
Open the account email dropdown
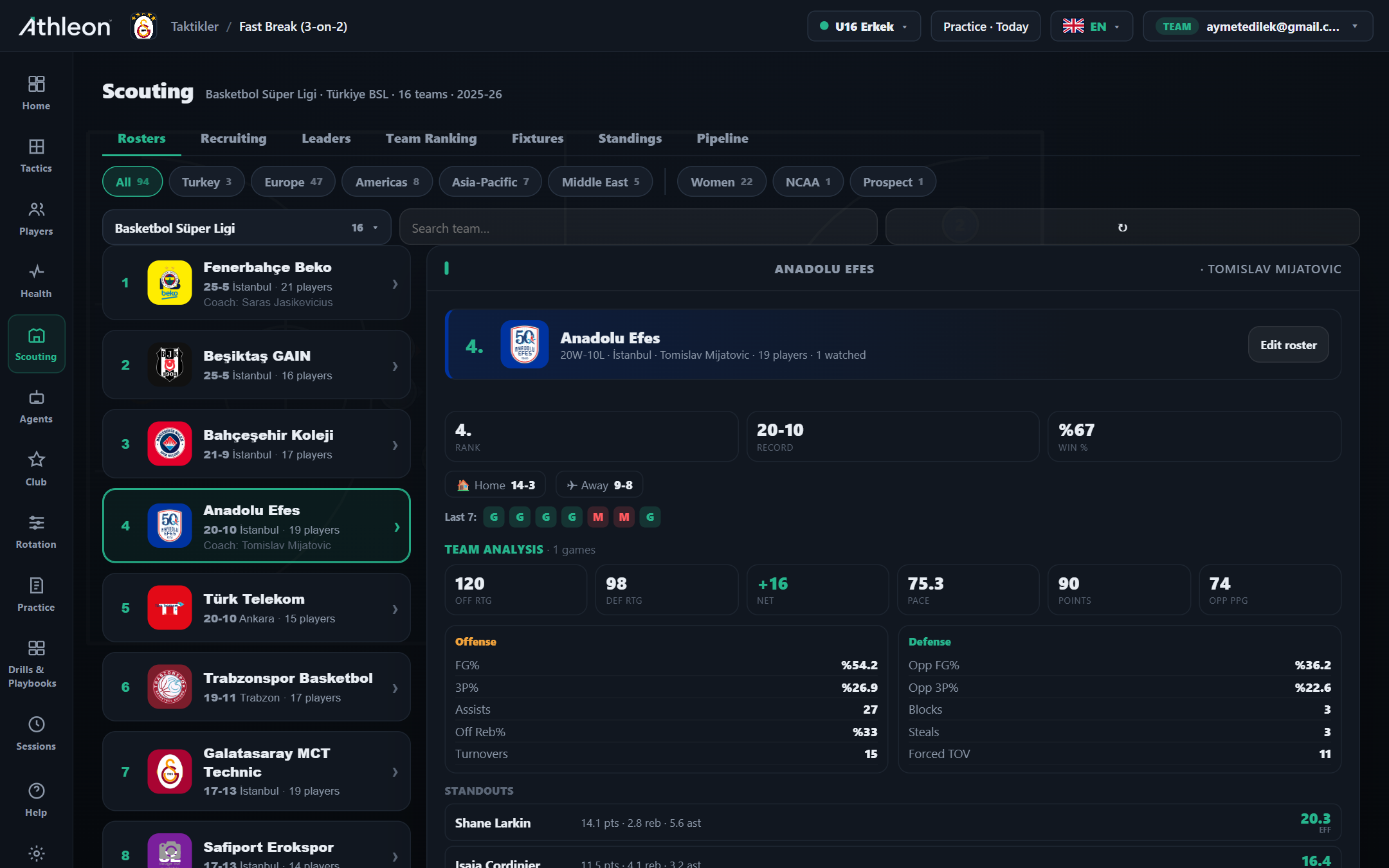[x=1258, y=26]
